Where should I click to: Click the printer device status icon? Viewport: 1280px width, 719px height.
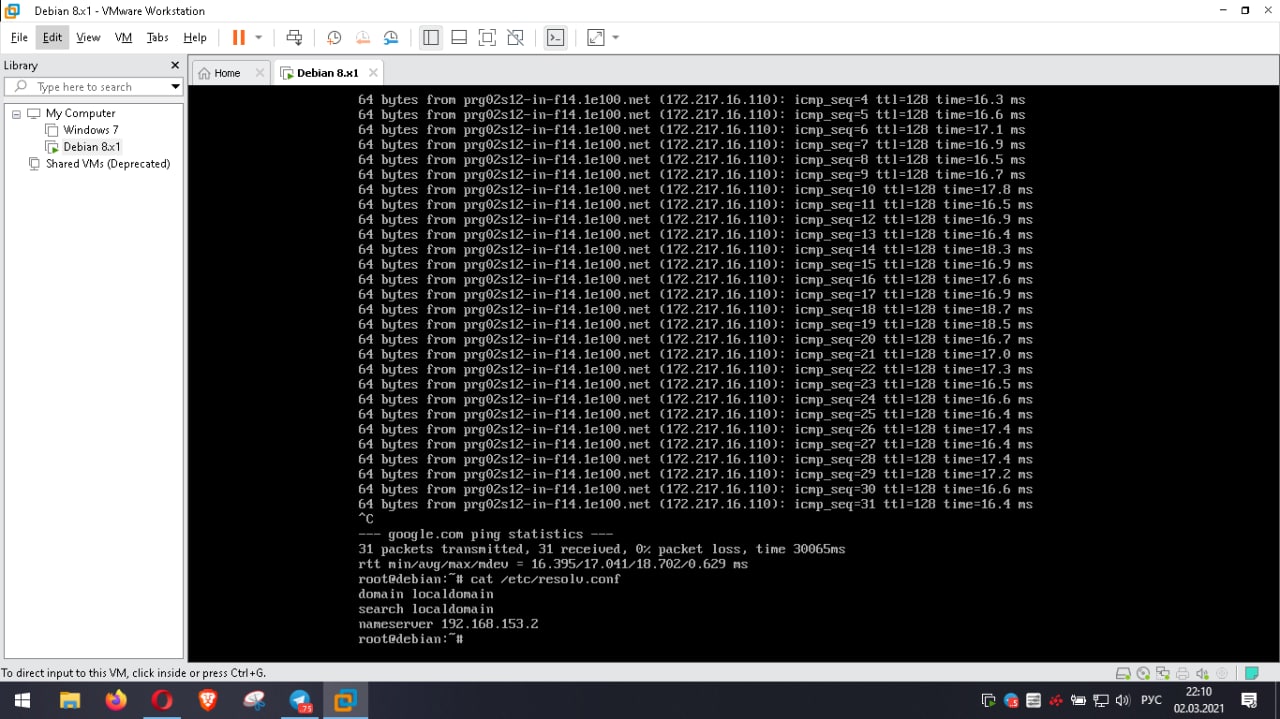tap(1182, 673)
